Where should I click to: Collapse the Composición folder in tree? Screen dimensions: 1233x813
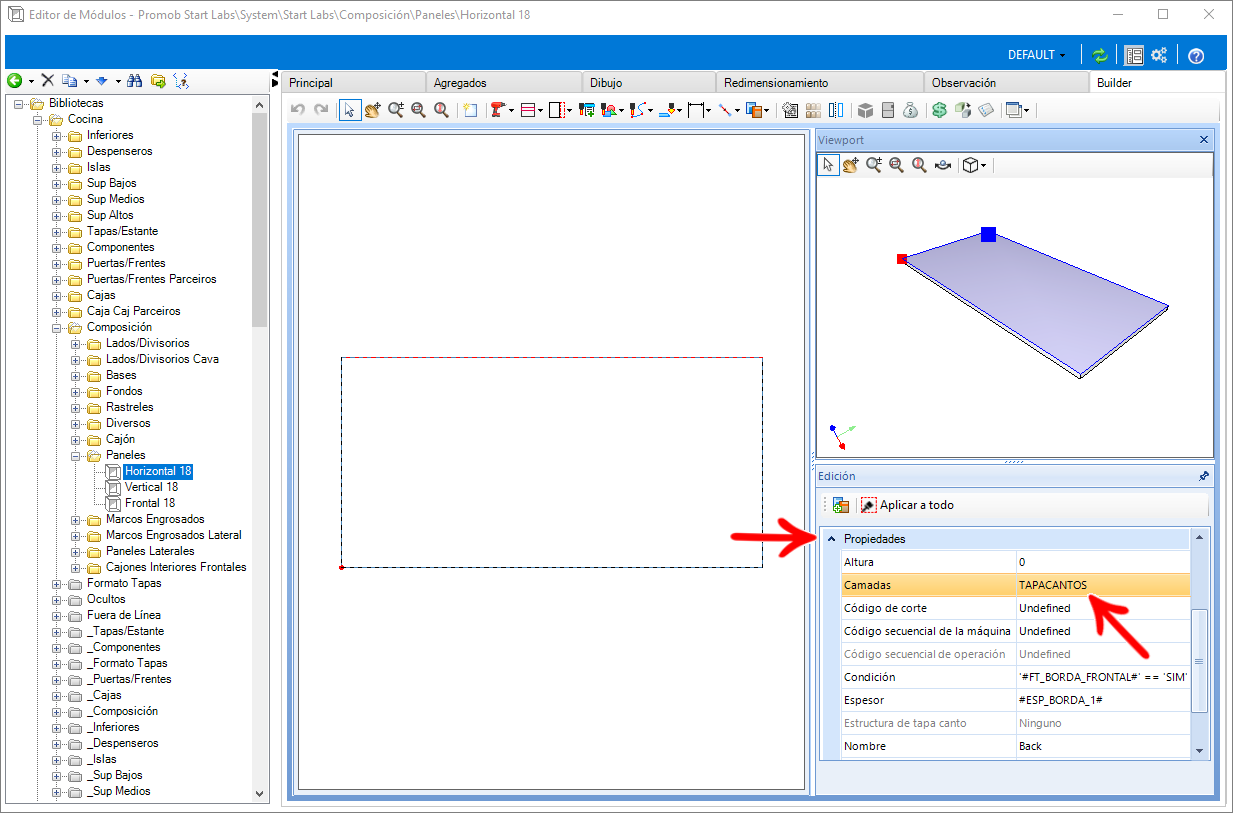click(x=57, y=327)
